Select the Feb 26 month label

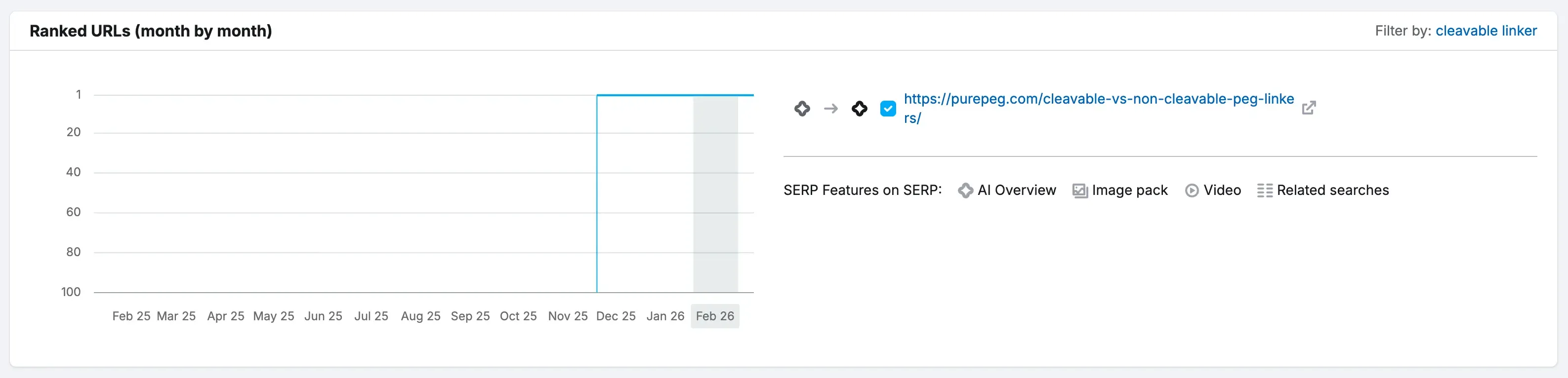pos(715,316)
